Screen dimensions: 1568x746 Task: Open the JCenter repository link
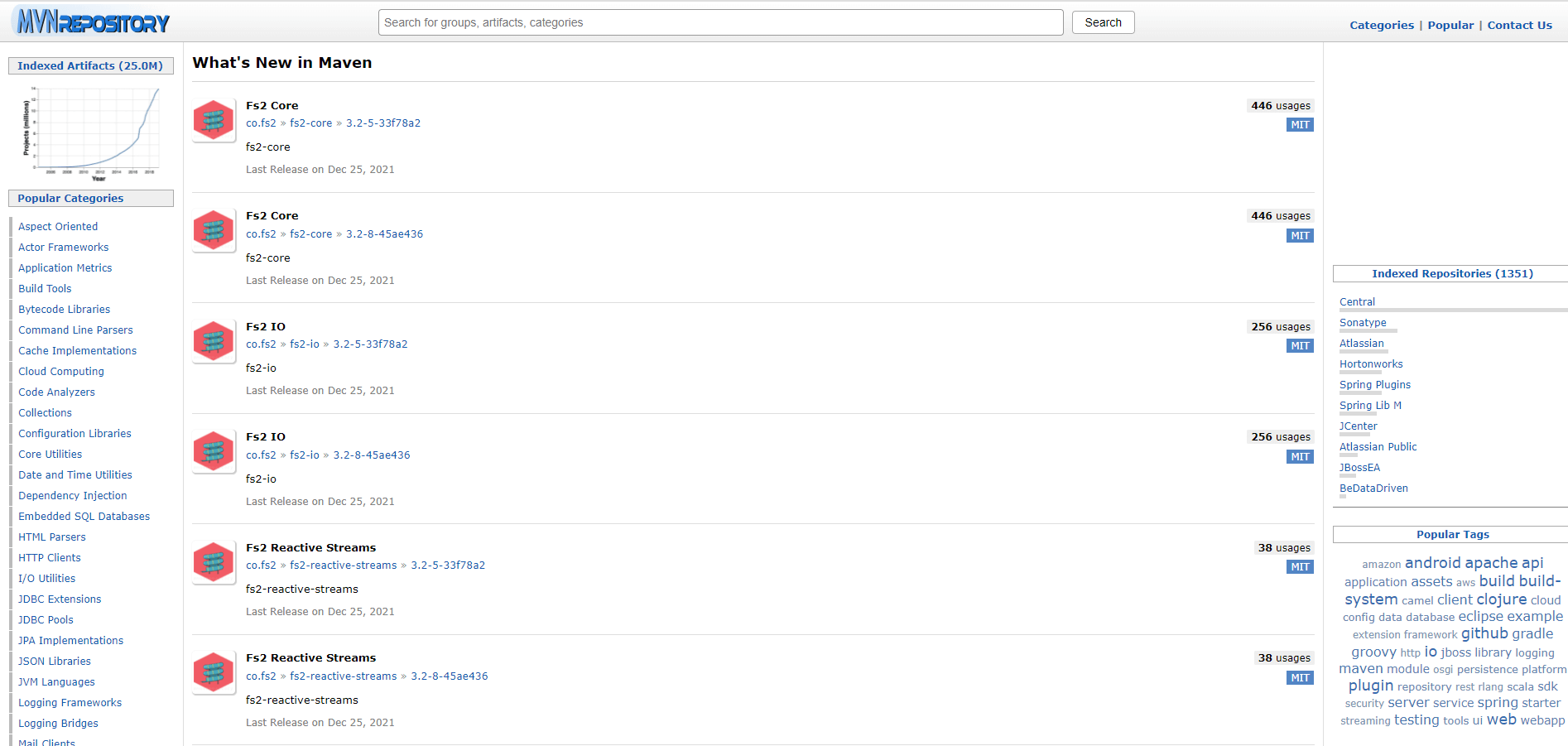(x=1359, y=426)
